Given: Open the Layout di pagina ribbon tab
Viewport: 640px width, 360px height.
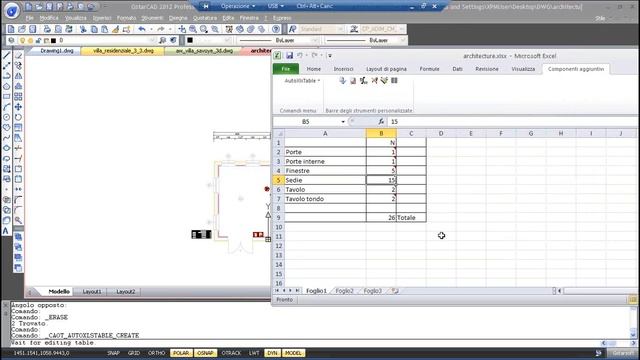Looking at the screenshot, I should tap(386, 69).
